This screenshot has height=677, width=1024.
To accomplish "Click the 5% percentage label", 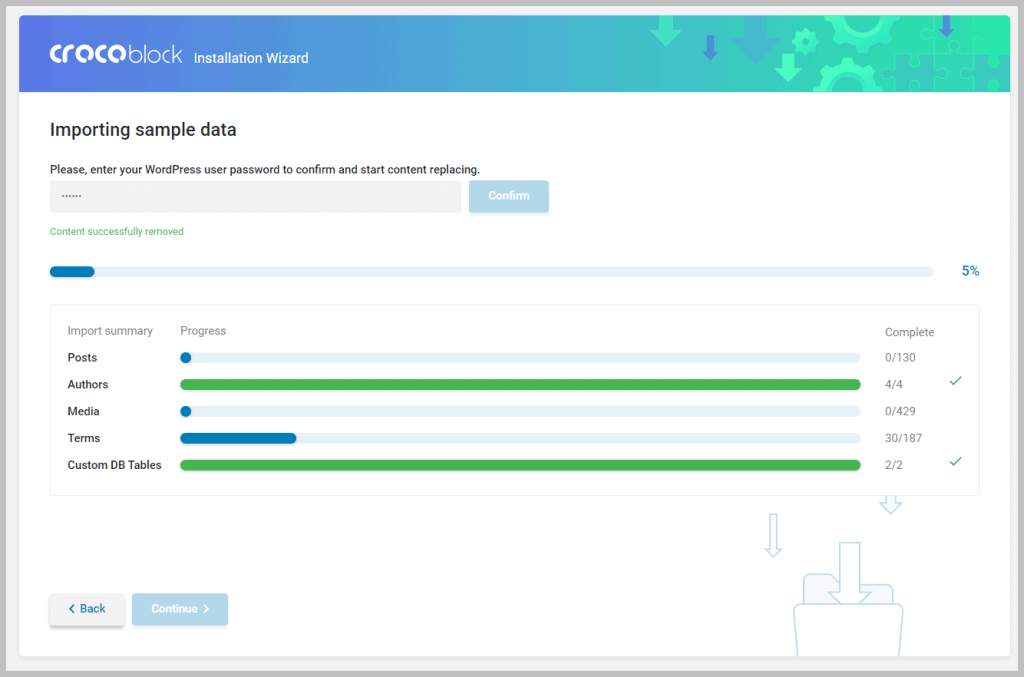I will pos(969,271).
